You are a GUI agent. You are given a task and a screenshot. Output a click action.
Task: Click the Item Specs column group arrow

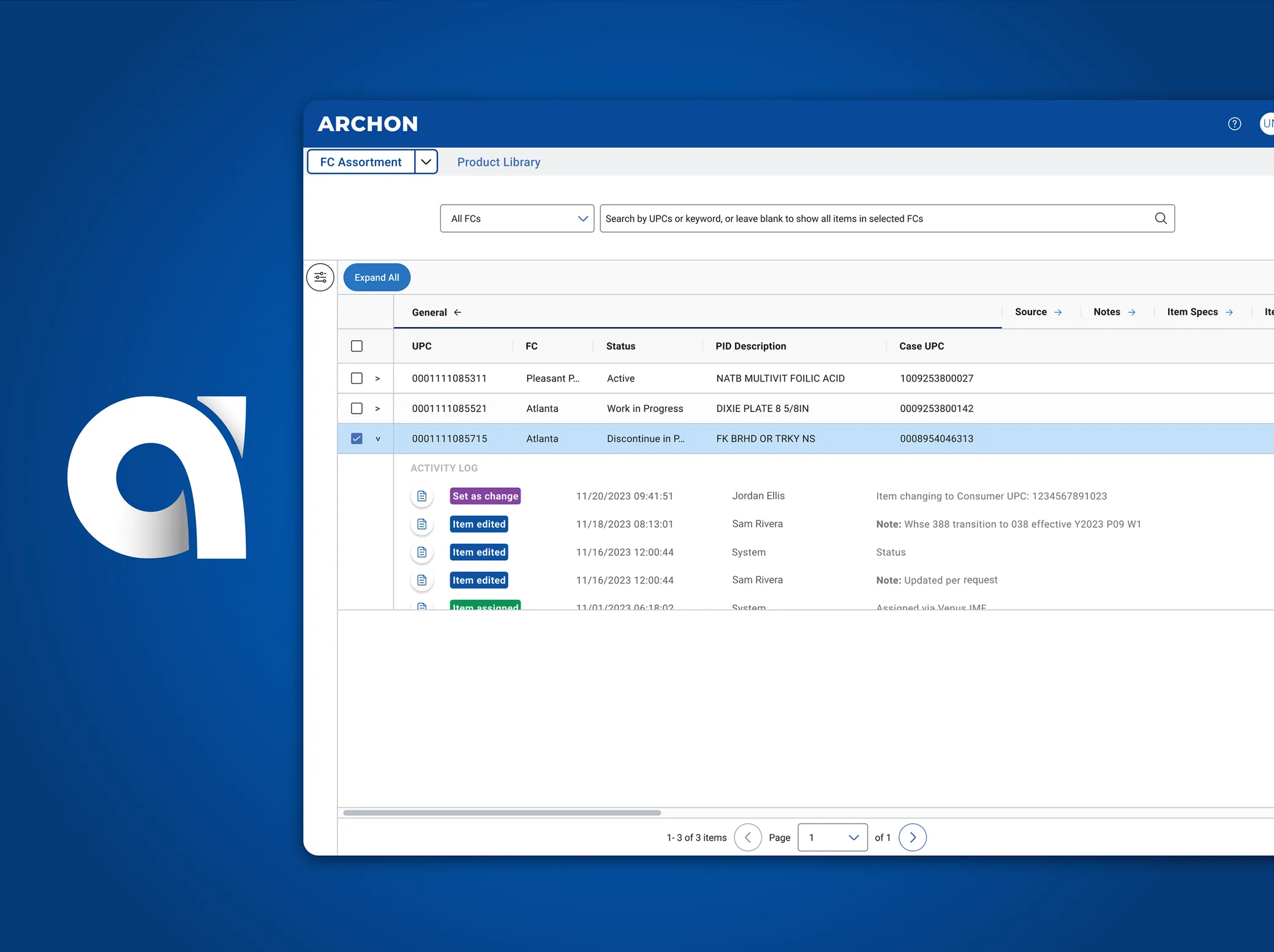[1229, 312]
